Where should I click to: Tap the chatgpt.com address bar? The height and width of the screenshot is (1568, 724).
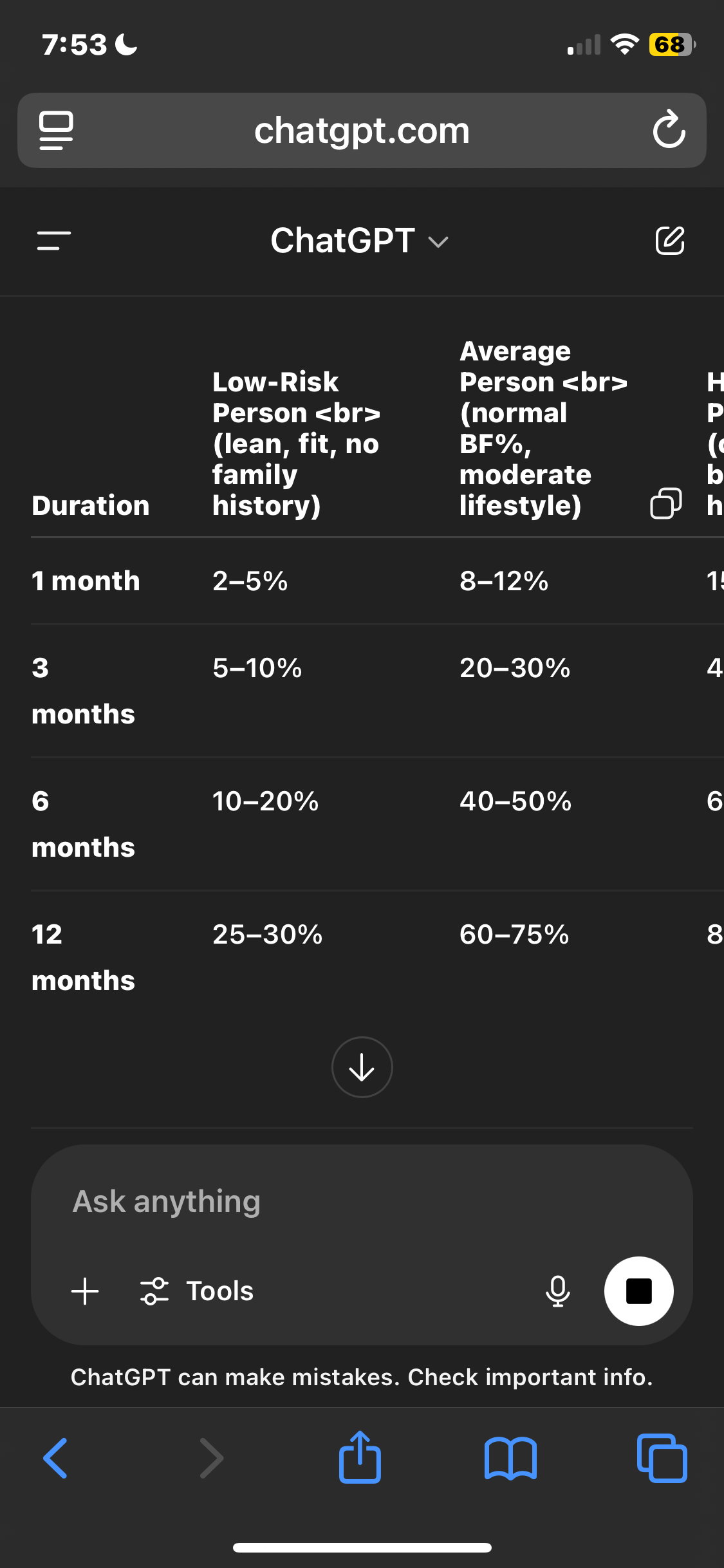362,131
